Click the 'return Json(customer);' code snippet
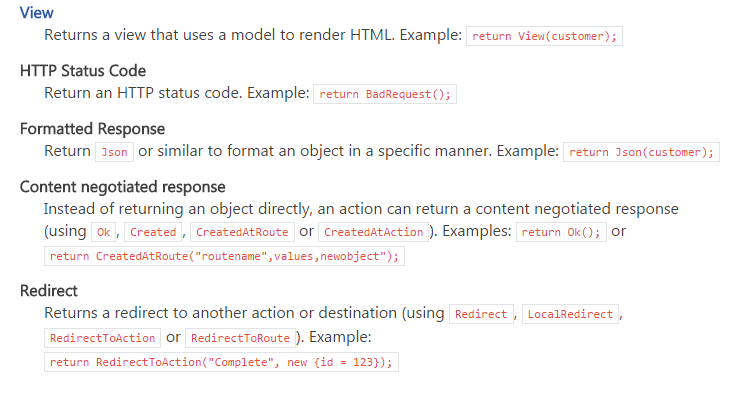The width and height of the screenshot is (731, 395). click(641, 152)
